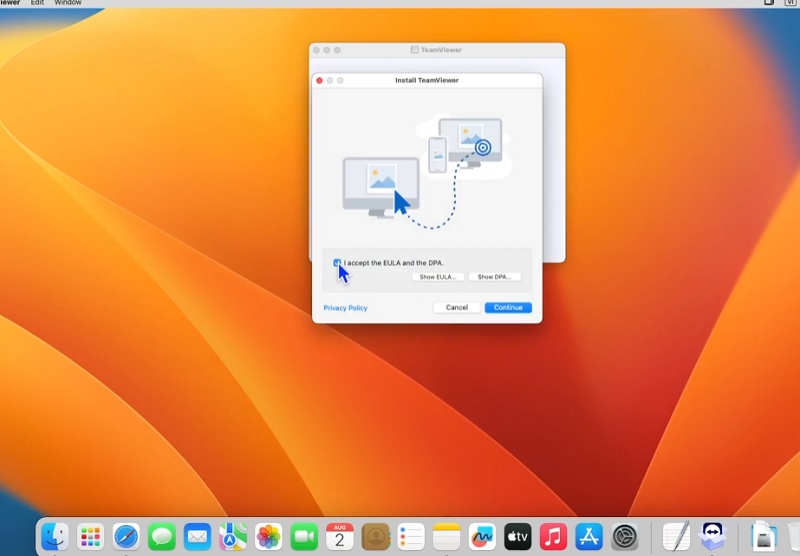The width and height of the screenshot is (800, 556).
Task: Open the Window menu
Action: coord(68,3)
